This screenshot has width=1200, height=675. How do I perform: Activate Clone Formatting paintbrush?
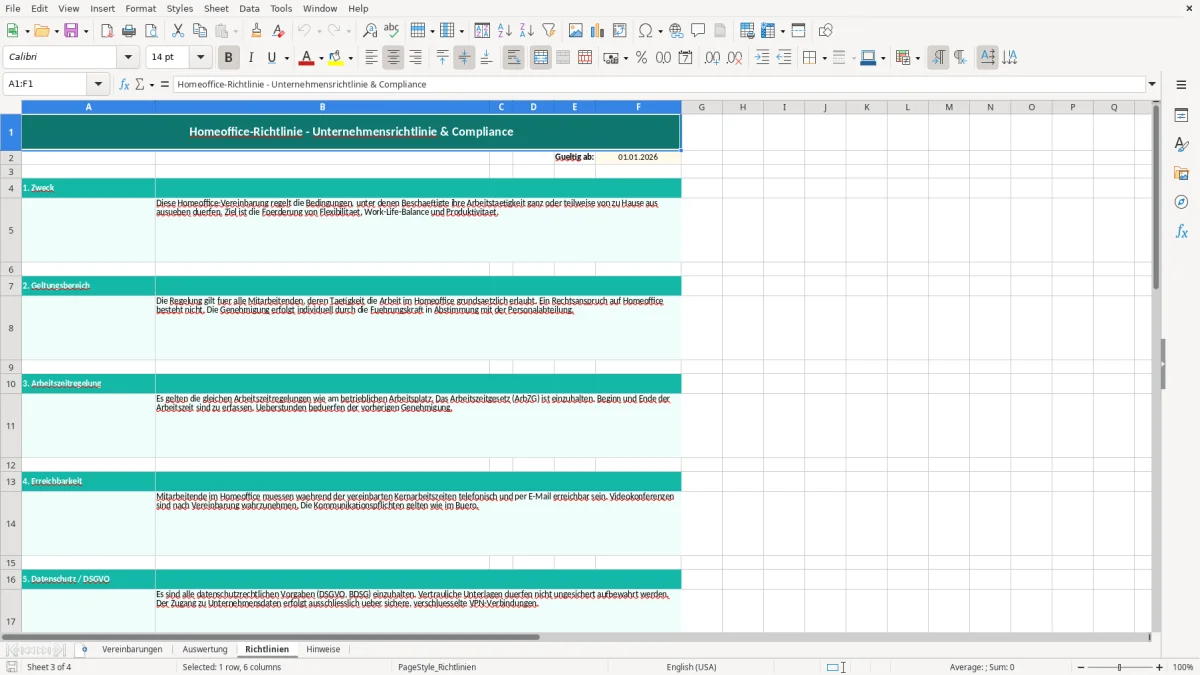pos(257,31)
